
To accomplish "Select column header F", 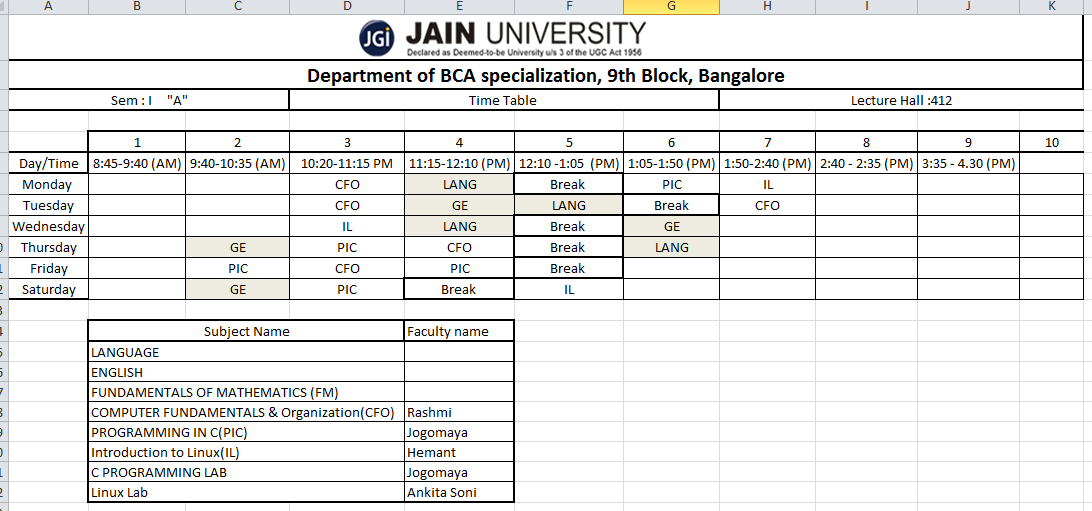I will pyautogui.click(x=569, y=6).
